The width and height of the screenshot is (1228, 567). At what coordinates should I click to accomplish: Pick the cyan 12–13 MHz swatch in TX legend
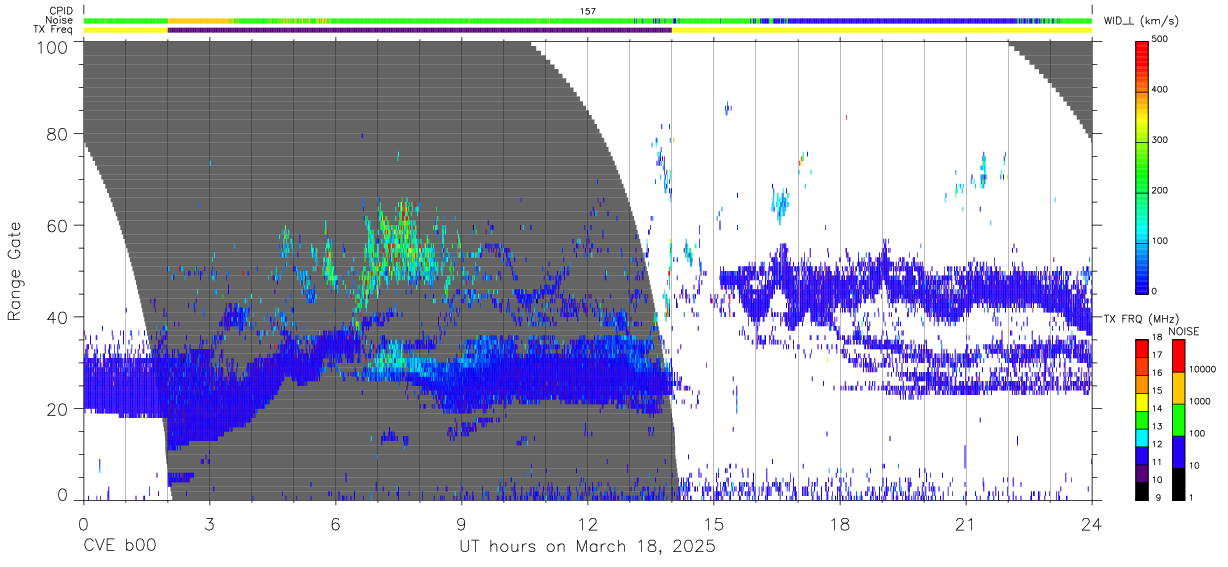1142,437
